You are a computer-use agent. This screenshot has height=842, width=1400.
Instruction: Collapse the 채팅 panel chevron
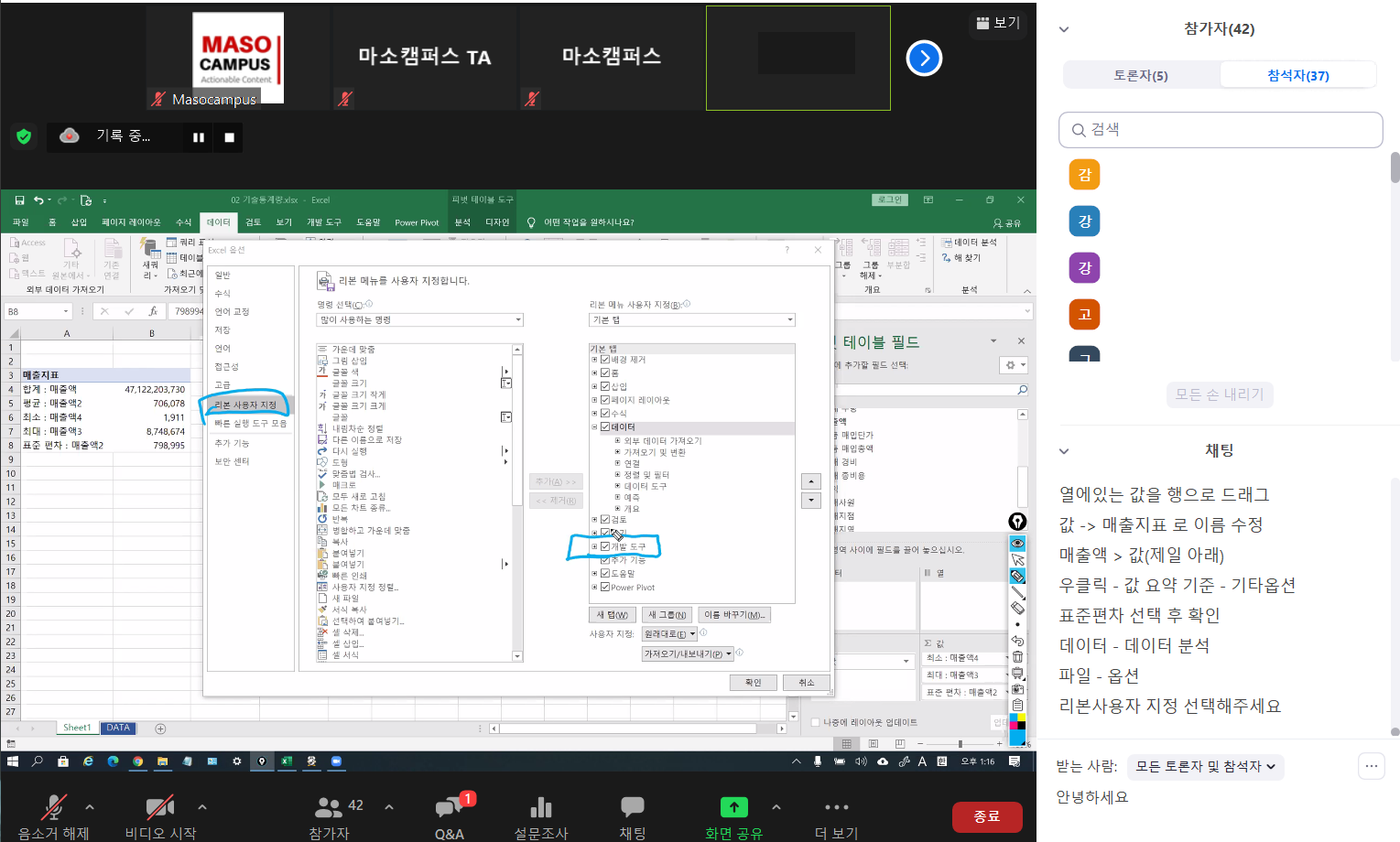click(x=1064, y=450)
